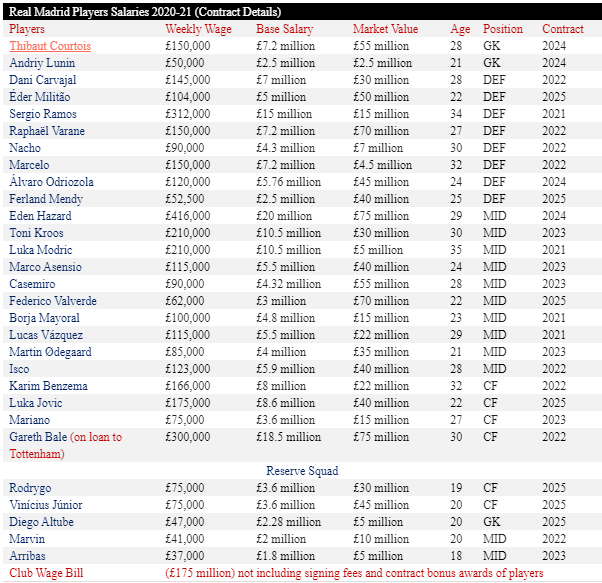This screenshot has width=602, height=583.
Task: Click Eden Hazard's £416,000 weekly wage
Action: [188, 216]
